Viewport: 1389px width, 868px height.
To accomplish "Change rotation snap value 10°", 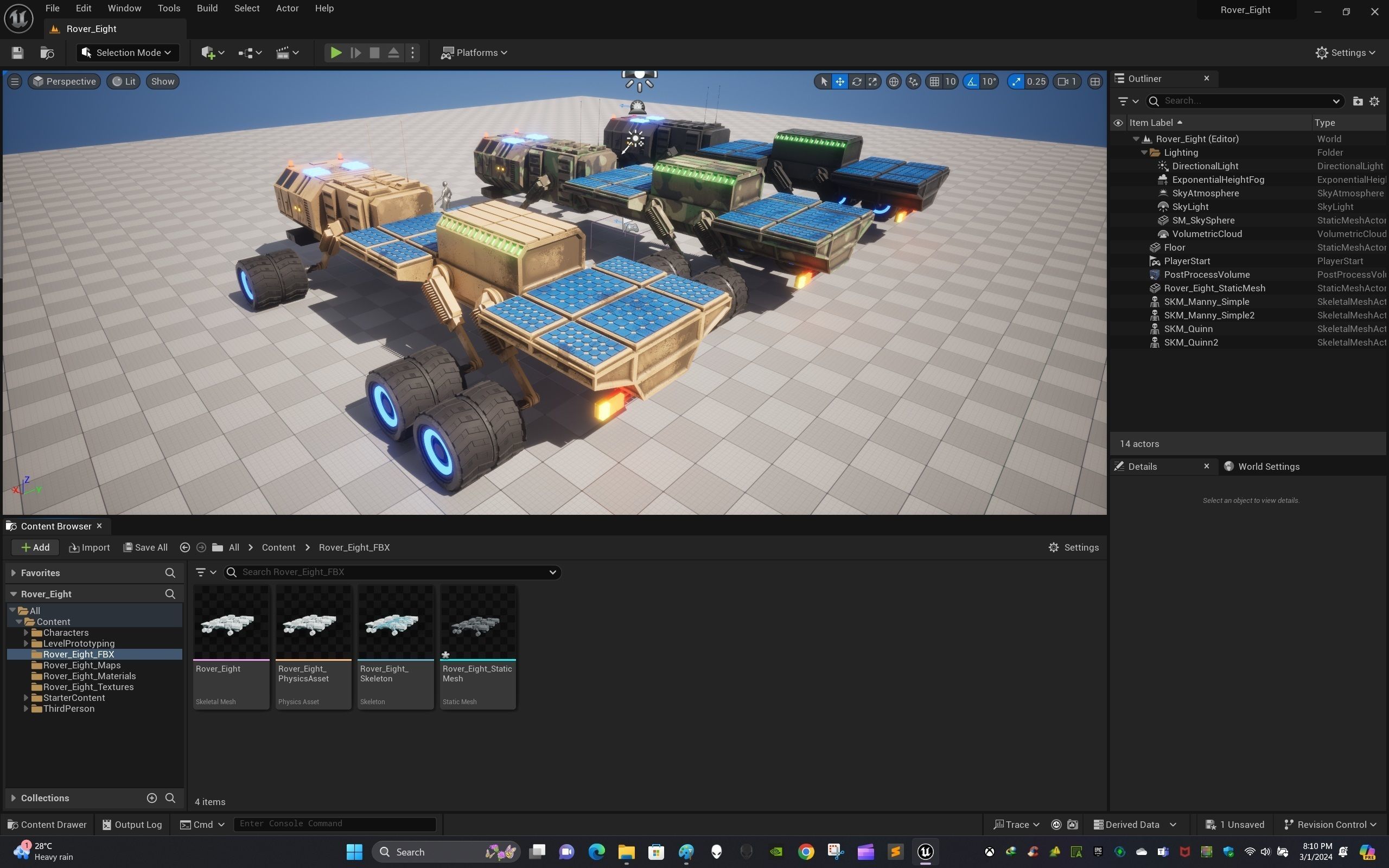I will [x=989, y=81].
